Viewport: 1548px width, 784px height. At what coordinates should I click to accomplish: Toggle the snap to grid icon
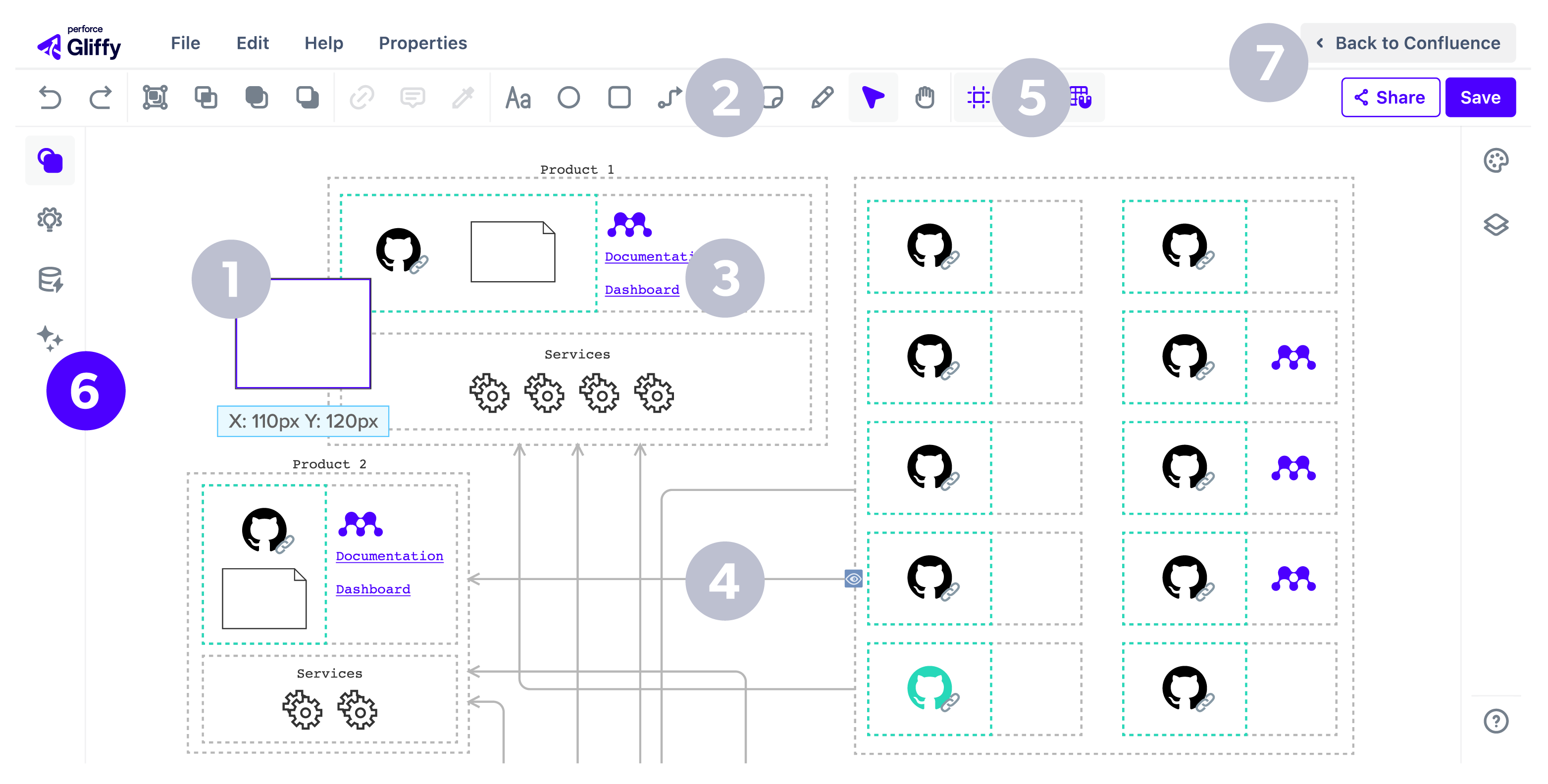(x=1081, y=98)
